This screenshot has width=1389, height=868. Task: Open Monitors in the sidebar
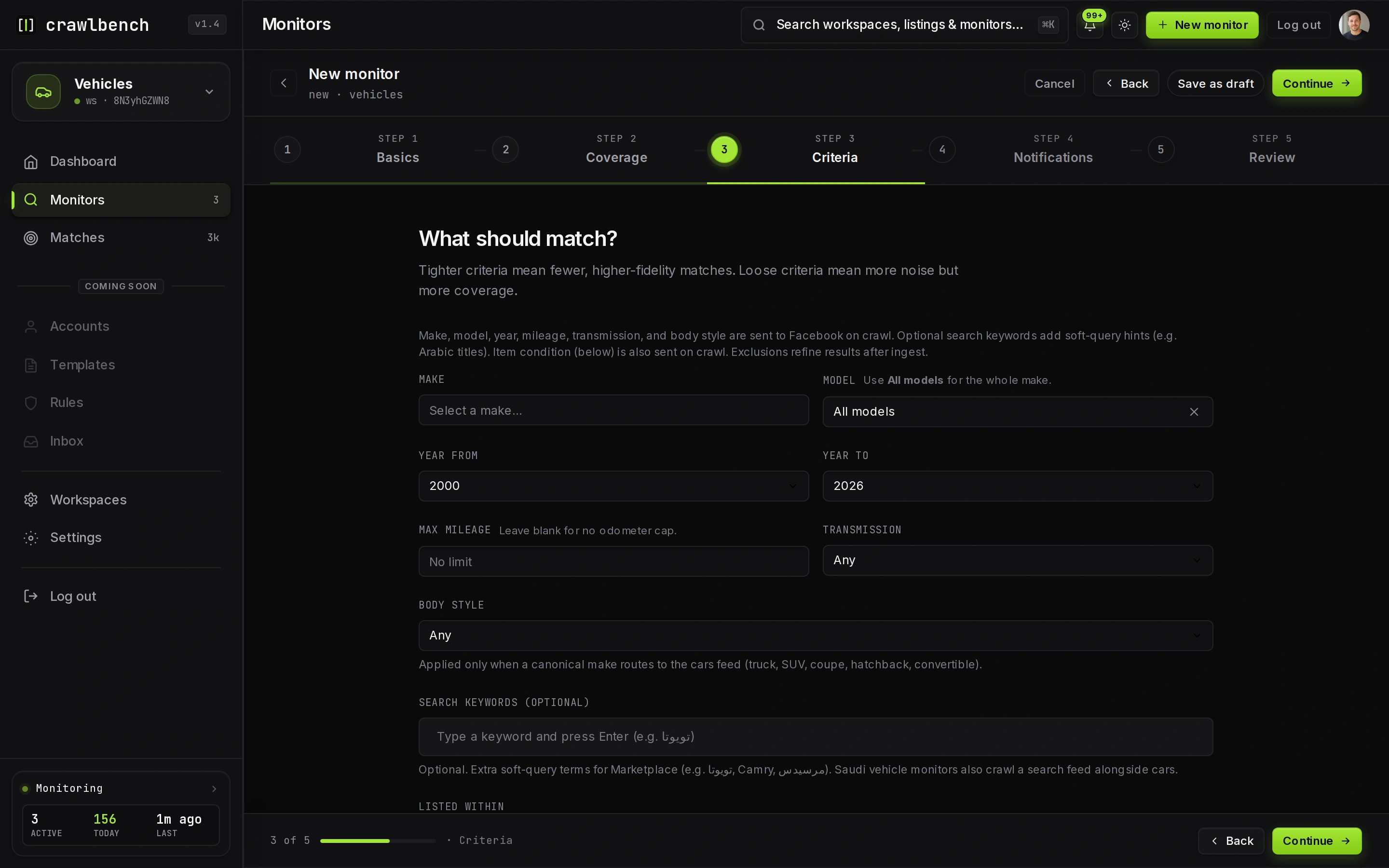tap(121, 200)
